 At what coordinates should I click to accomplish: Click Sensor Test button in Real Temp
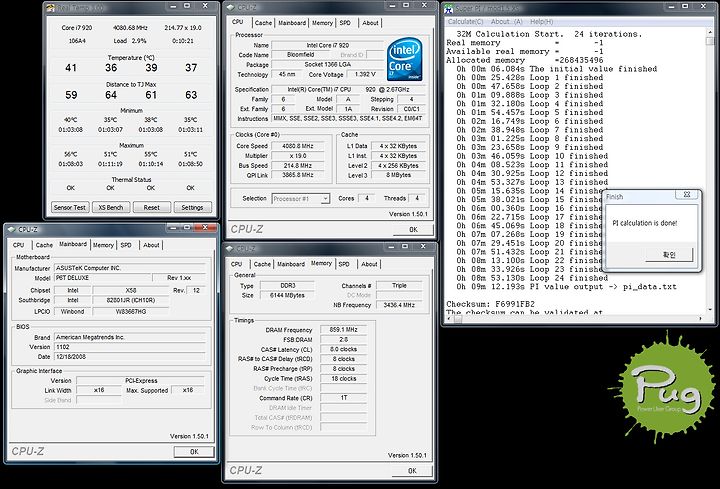coord(69,208)
